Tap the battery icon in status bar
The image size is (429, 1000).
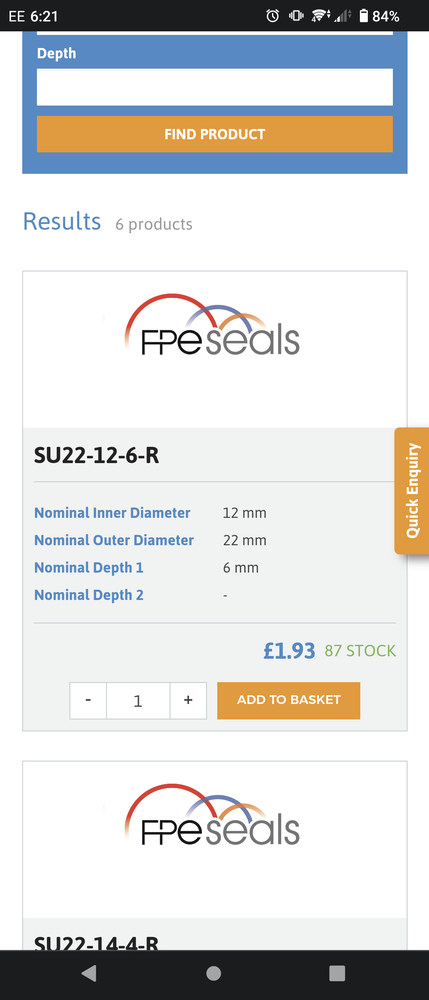[x=363, y=16]
